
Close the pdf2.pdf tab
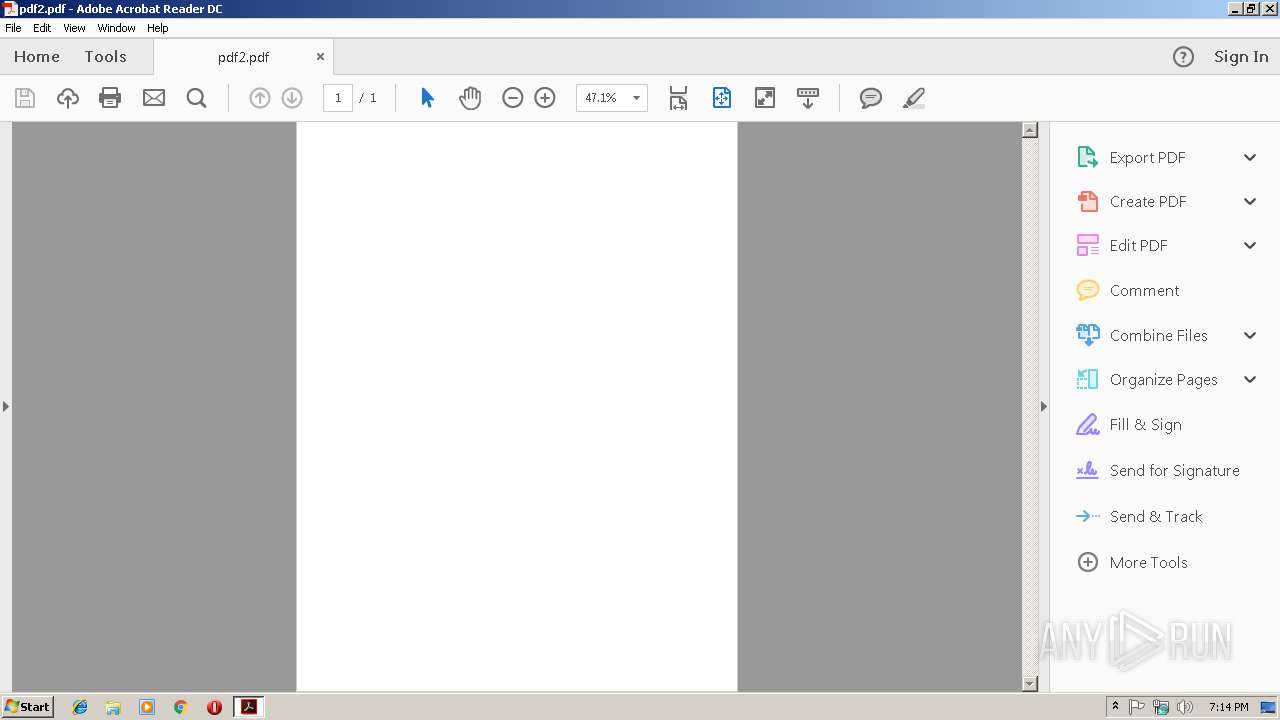(320, 57)
